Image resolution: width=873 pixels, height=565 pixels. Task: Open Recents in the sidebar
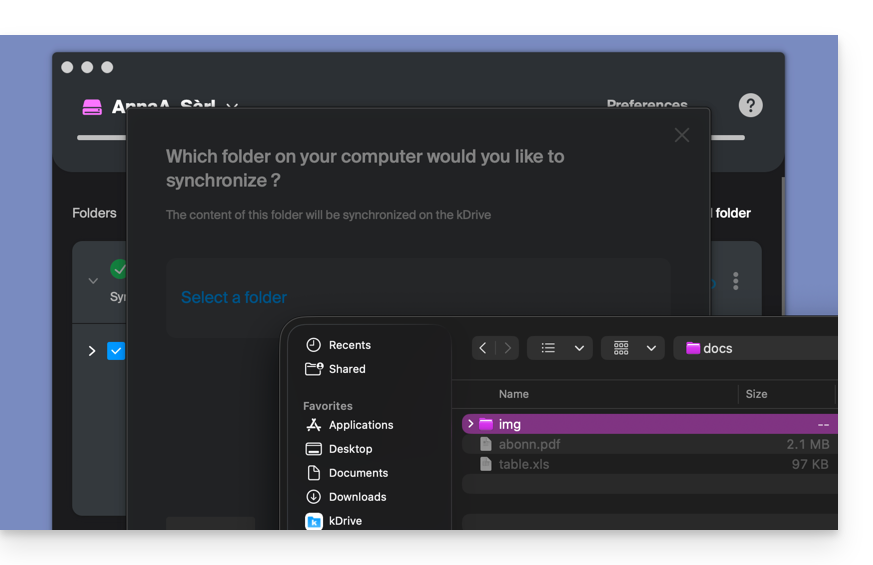pyautogui.click(x=349, y=345)
